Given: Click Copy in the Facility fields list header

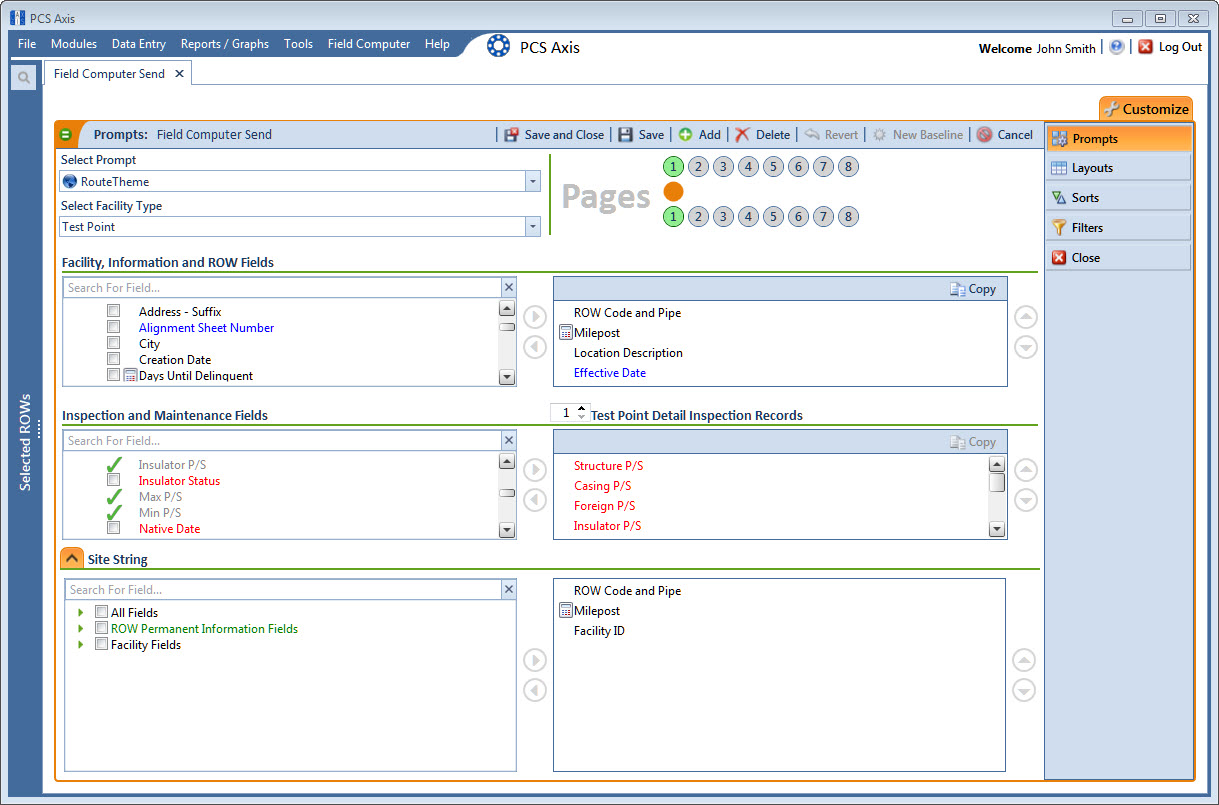Looking at the screenshot, I should [x=973, y=289].
